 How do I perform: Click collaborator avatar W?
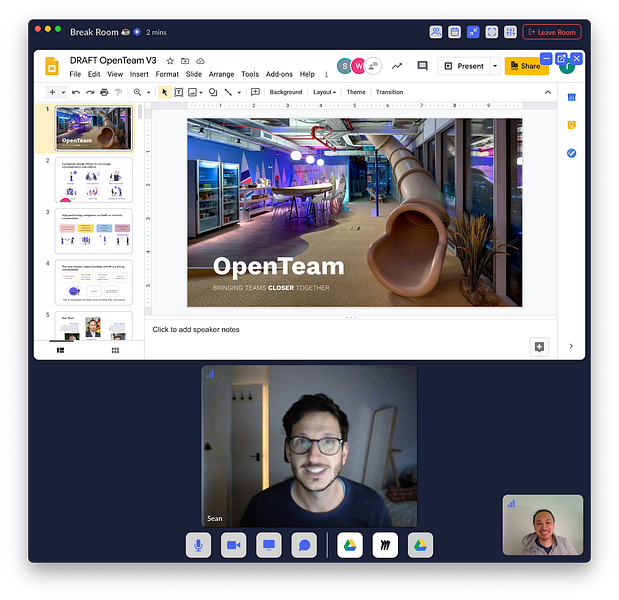358,66
